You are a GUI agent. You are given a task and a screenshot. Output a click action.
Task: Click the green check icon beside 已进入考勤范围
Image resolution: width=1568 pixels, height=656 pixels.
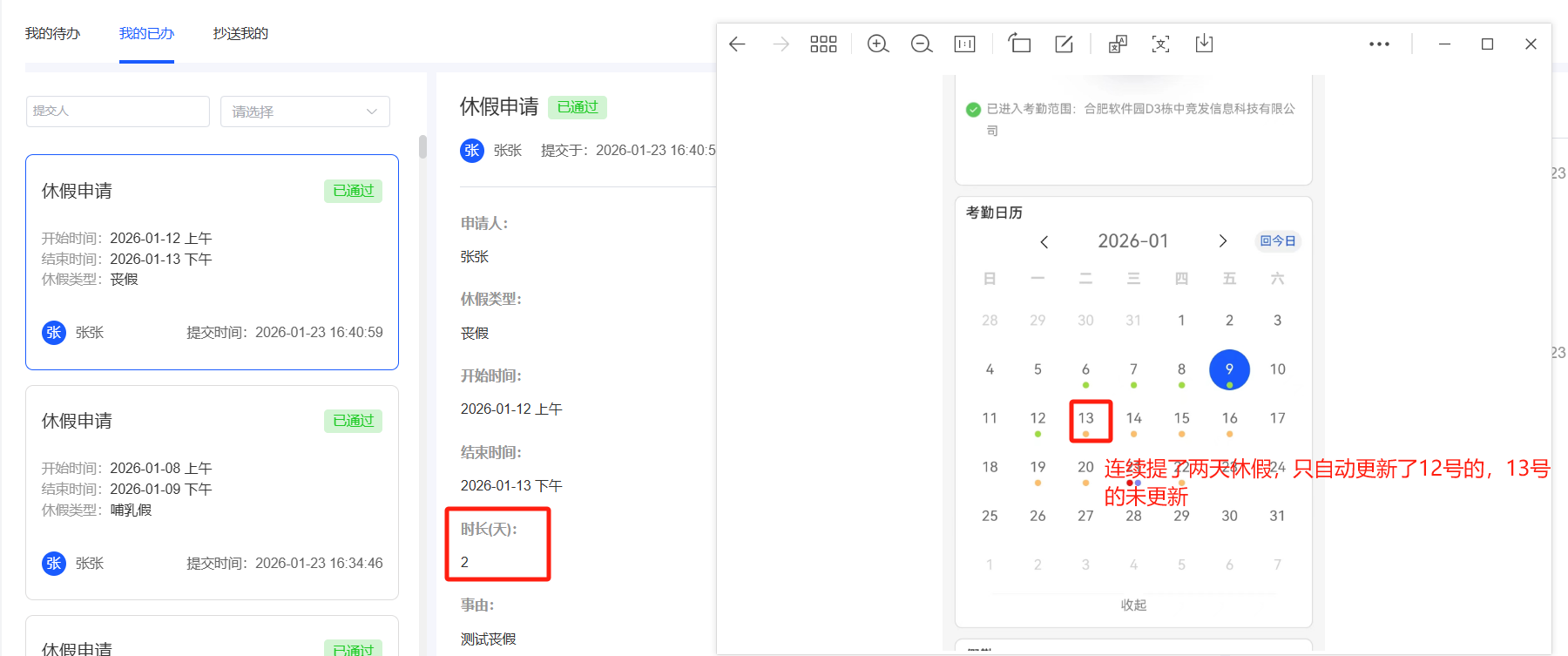973,110
